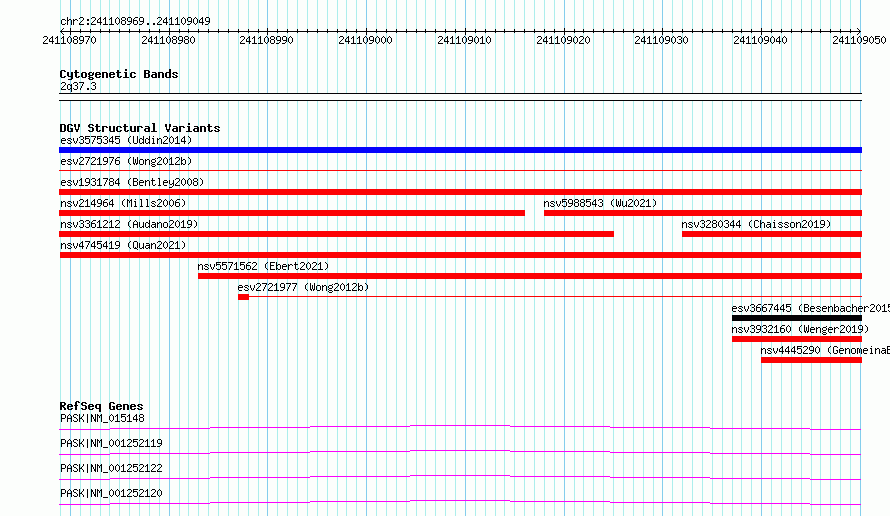Image resolution: width=890 pixels, height=516 pixels.
Task: Click the nsv3280344 (Chaisson2019) variant label
Action: [756, 224]
